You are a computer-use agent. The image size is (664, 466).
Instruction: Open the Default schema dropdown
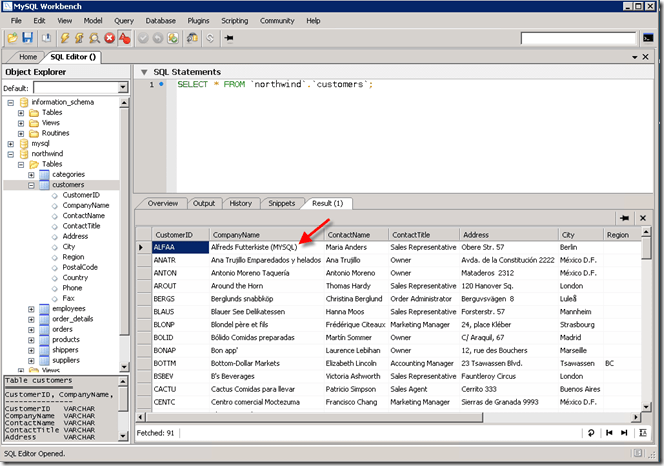point(123,87)
